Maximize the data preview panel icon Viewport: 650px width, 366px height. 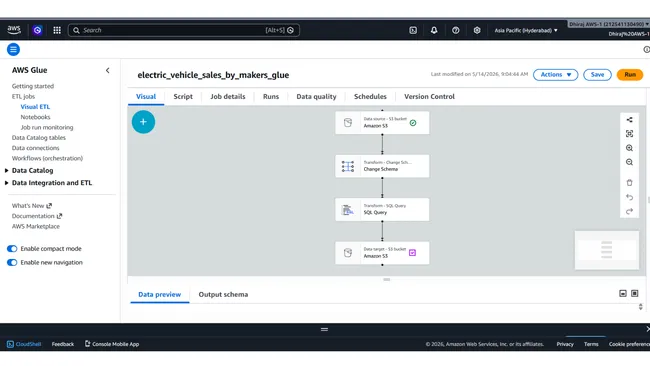point(635,293)
